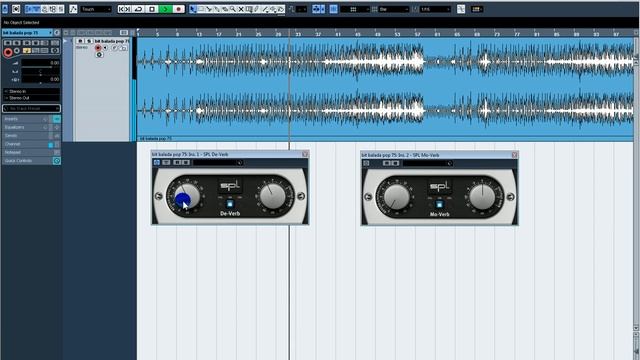Select the Line tool in the toolbar
Screen dimensions: 640x360
[265, 9]
